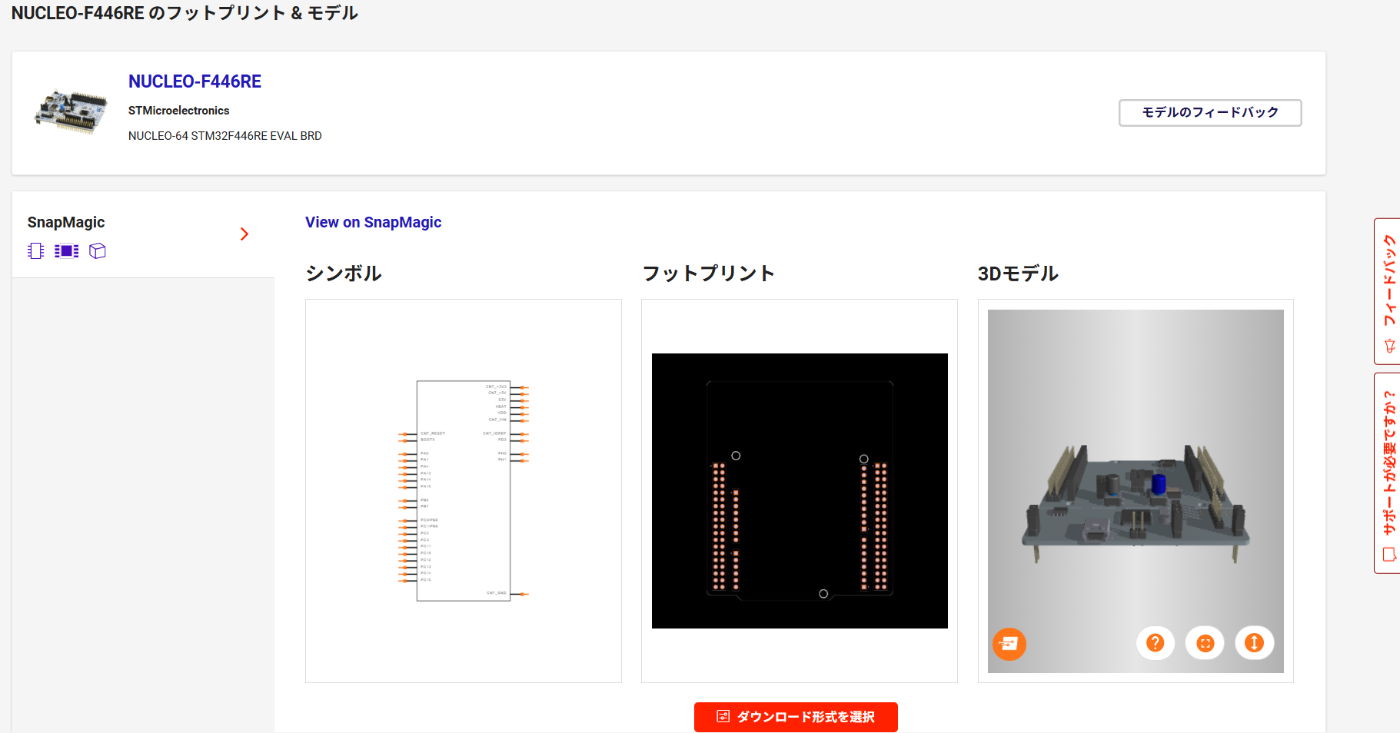Follow the View on SnapMagic link

[373, 222]
